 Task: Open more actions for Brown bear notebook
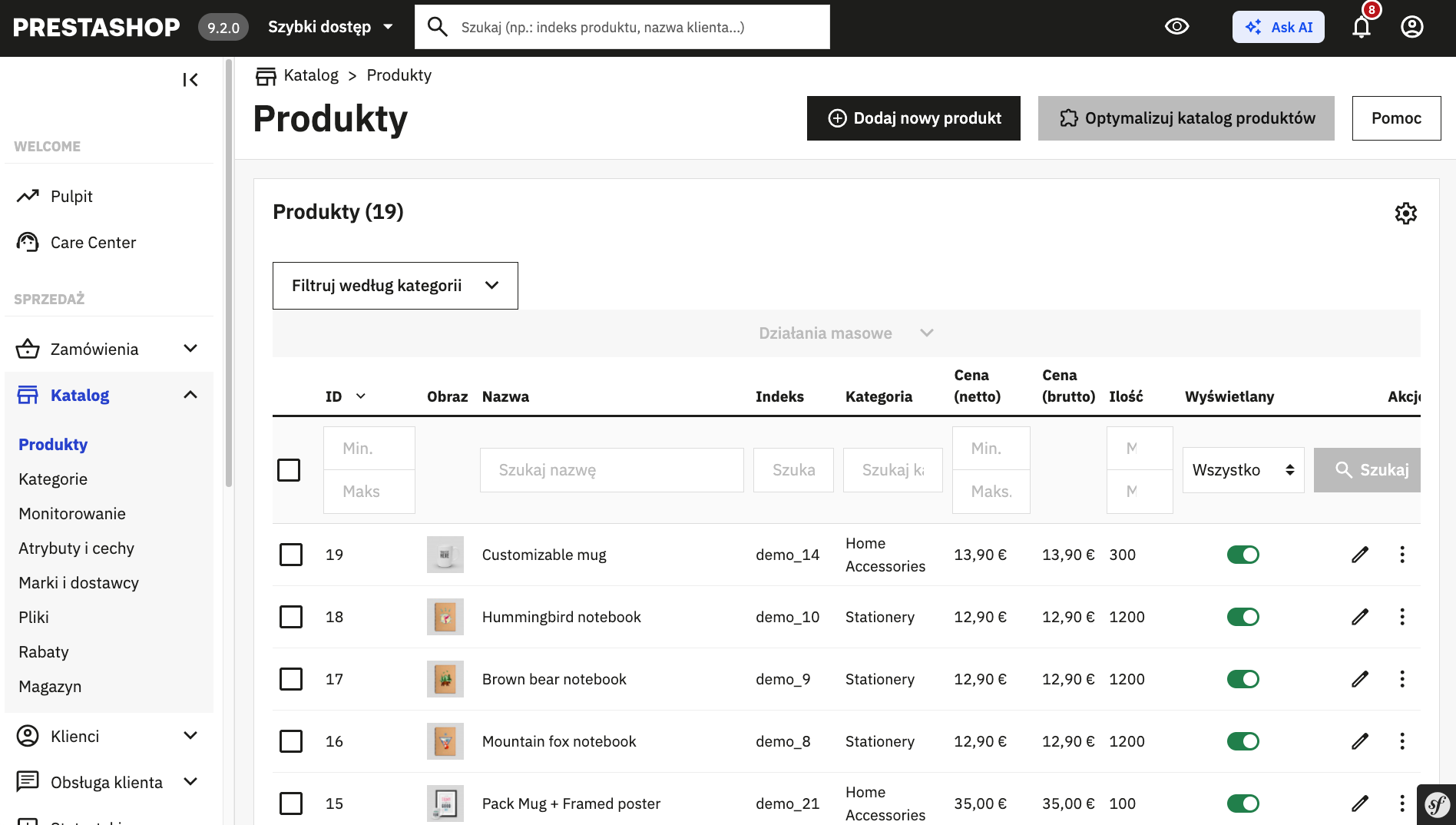point(1402,679)
